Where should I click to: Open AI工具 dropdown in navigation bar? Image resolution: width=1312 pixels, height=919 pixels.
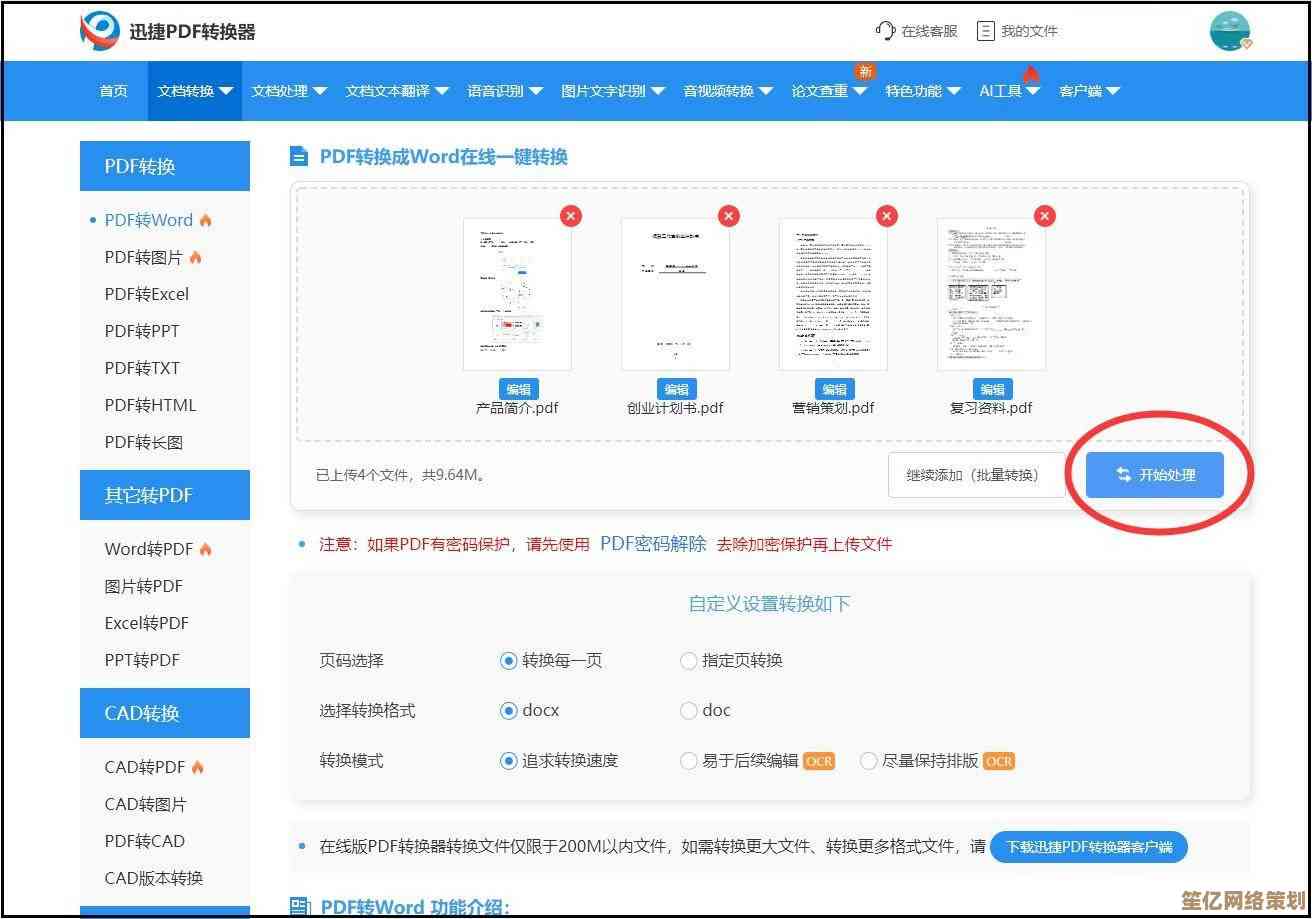click(x=1009, y=91)
